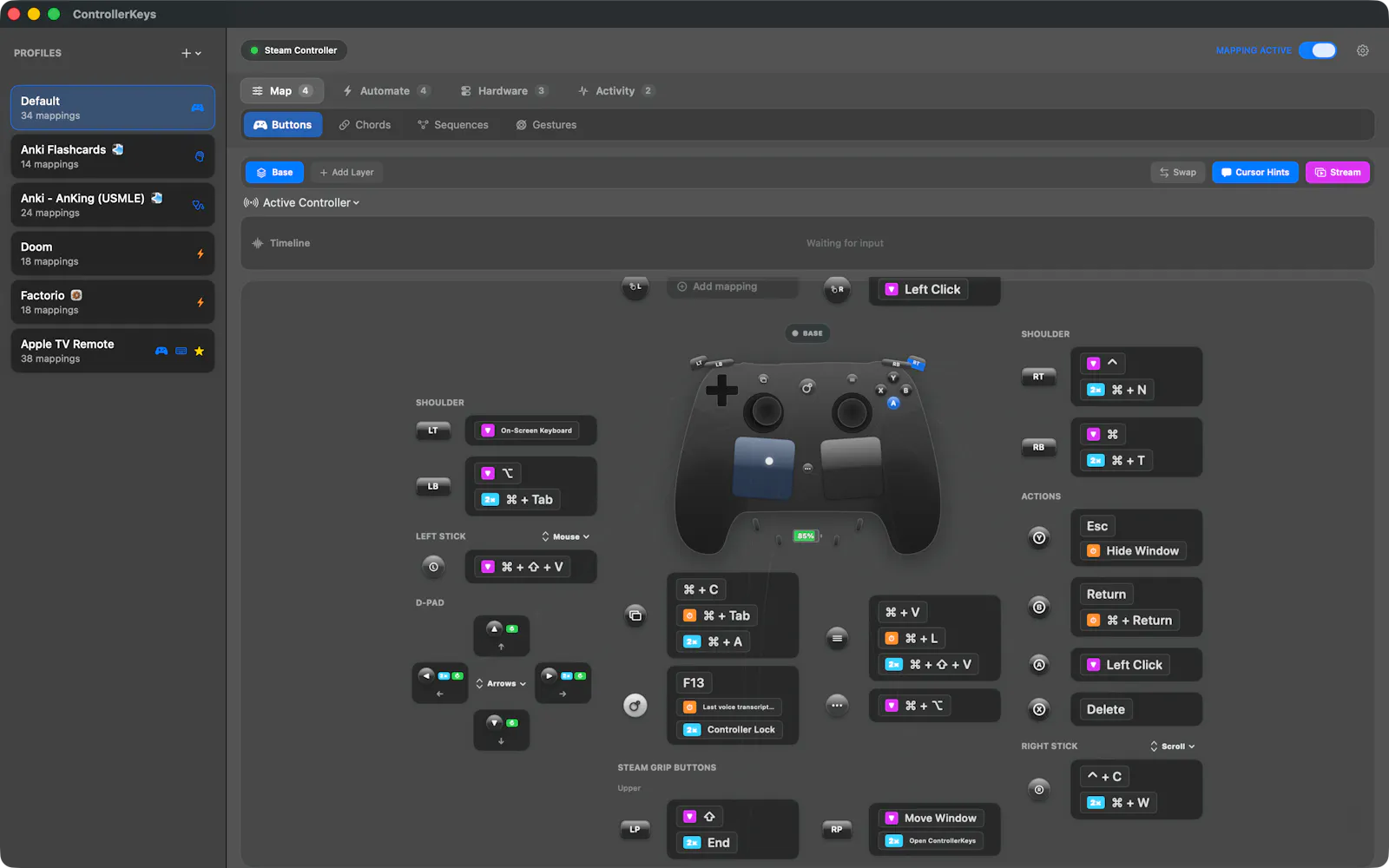Viewport: 1389px width, 868px height.
Task: Click the X action button icon
Action: click(x=1039, y=709)
